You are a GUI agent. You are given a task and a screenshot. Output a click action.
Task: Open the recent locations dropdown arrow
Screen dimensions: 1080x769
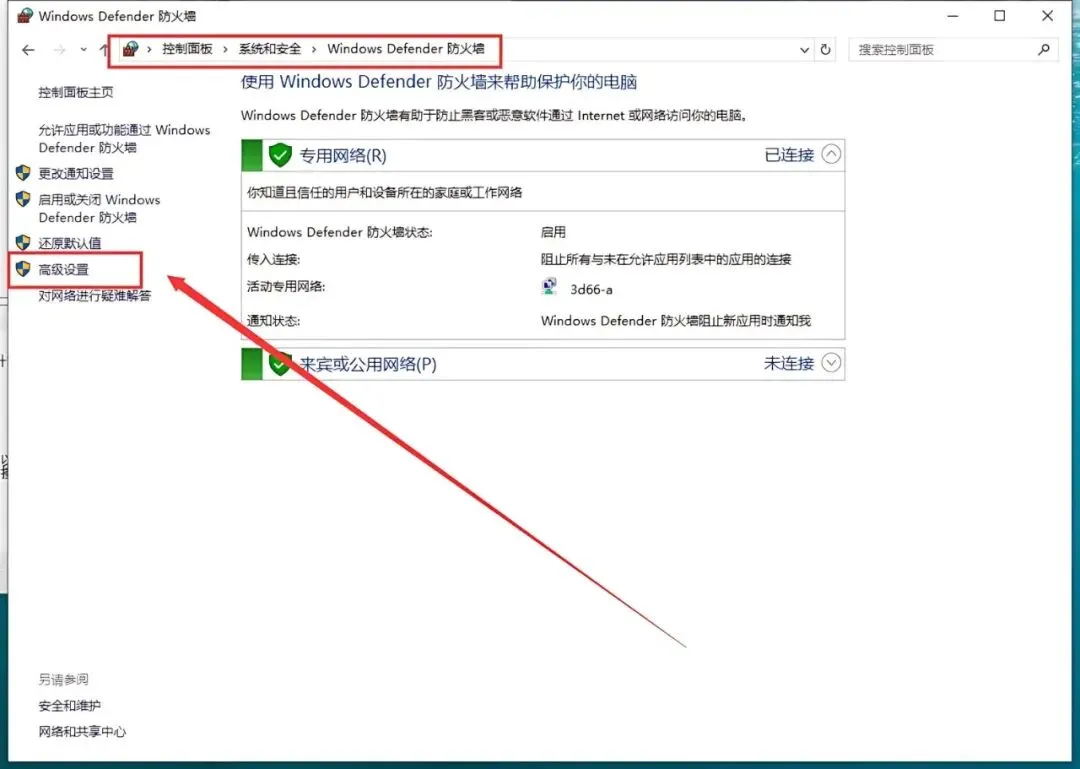(83, 50)
